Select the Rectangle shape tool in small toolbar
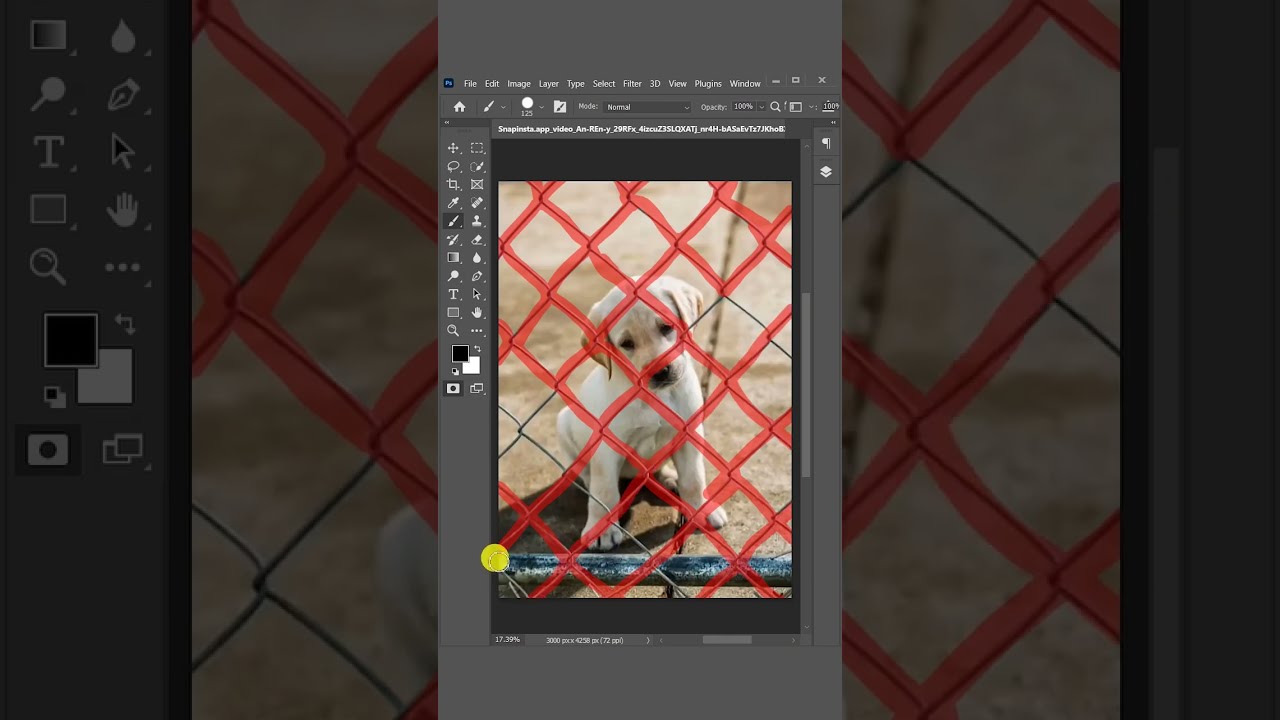1280x720 pixels. coord(453,312)
